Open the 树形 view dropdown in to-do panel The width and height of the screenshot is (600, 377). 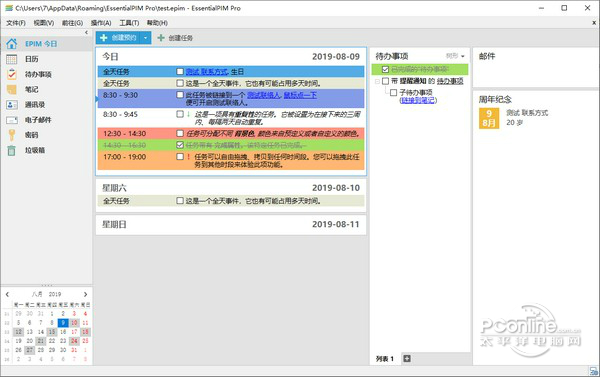tap(455, 56)
